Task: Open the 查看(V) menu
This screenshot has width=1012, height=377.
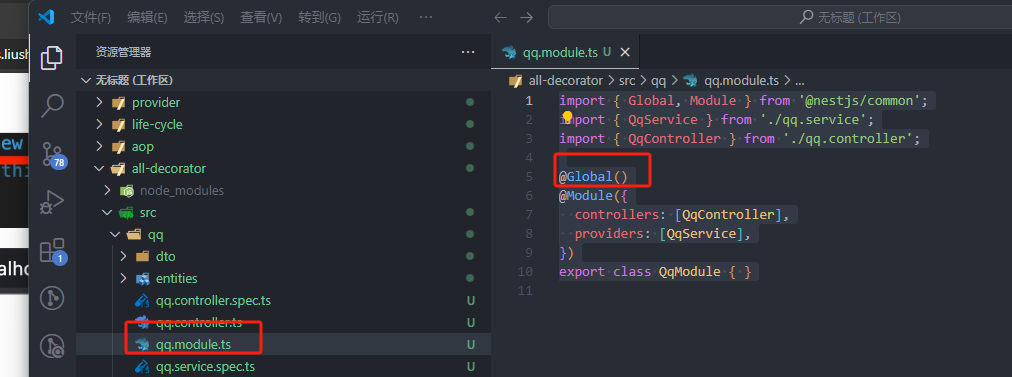Action: (261, 17)
